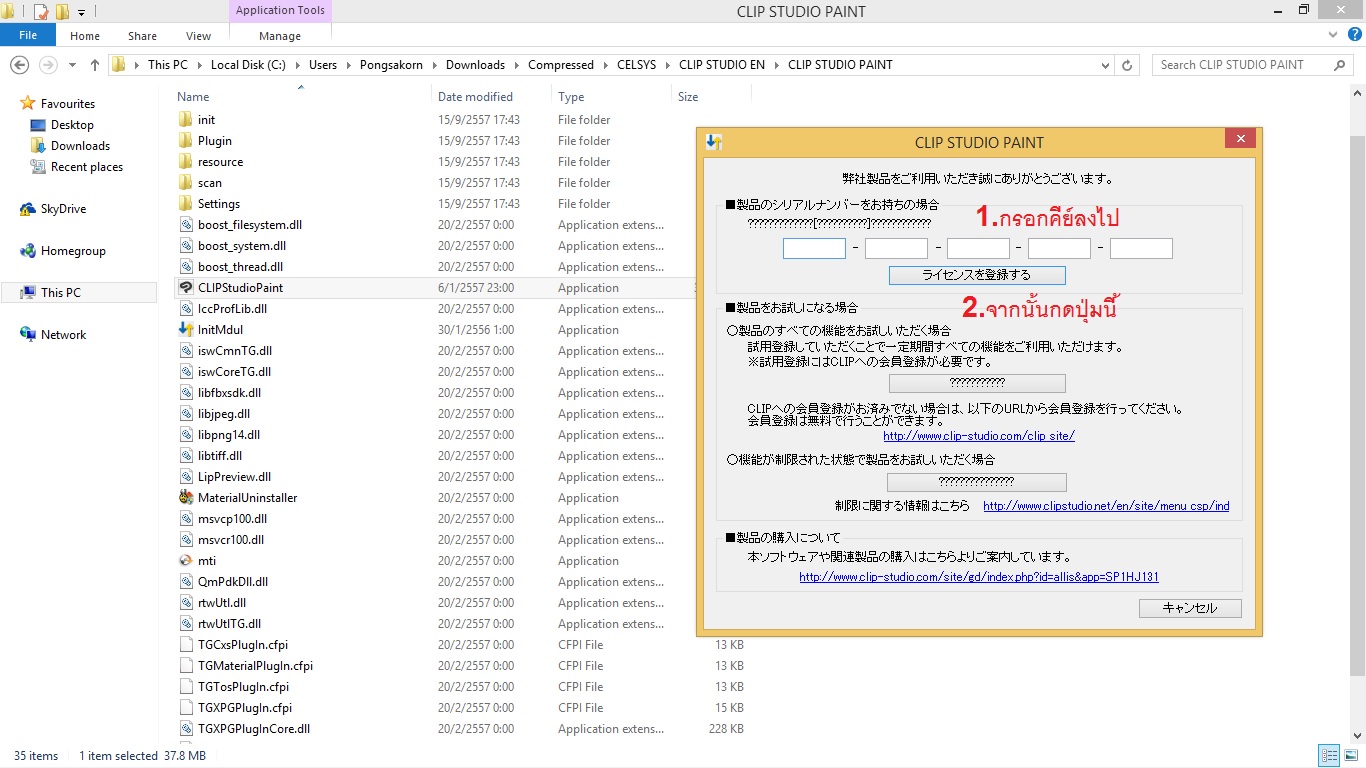This screenshot has width=1366, height=768.
Task: Select the MaterialUninstaller application icon
Action: point(185,498)
